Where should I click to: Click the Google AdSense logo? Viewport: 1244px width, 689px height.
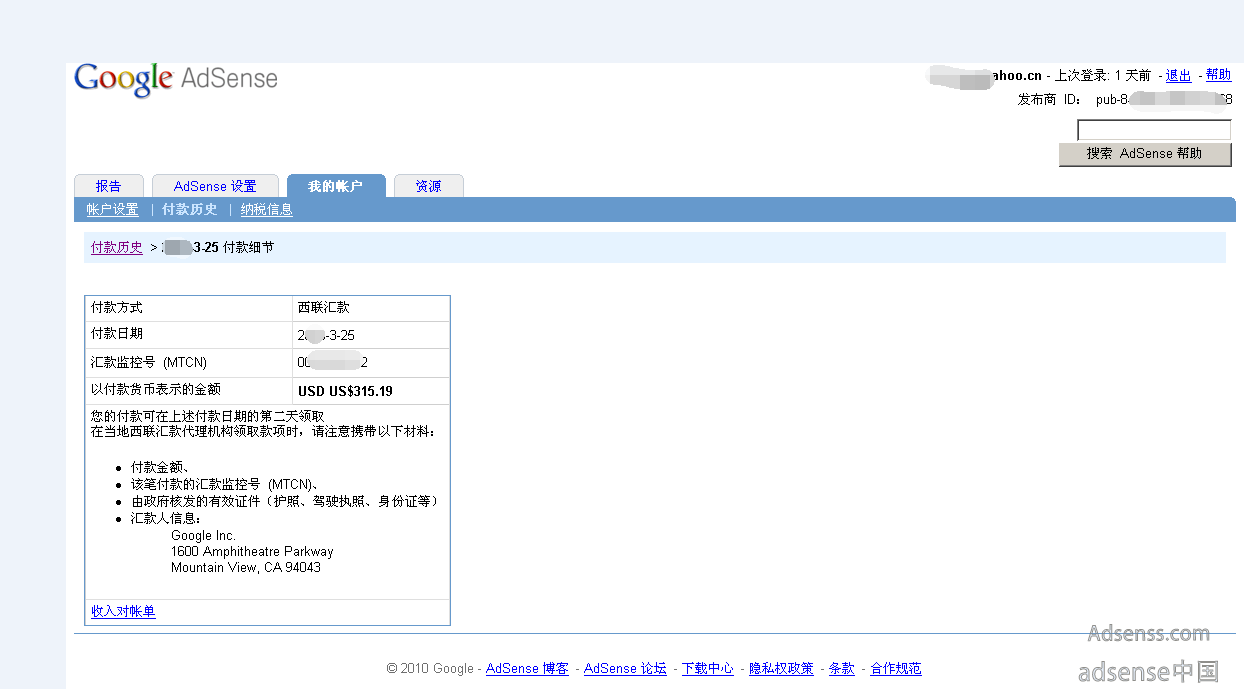tap(176, 79)
